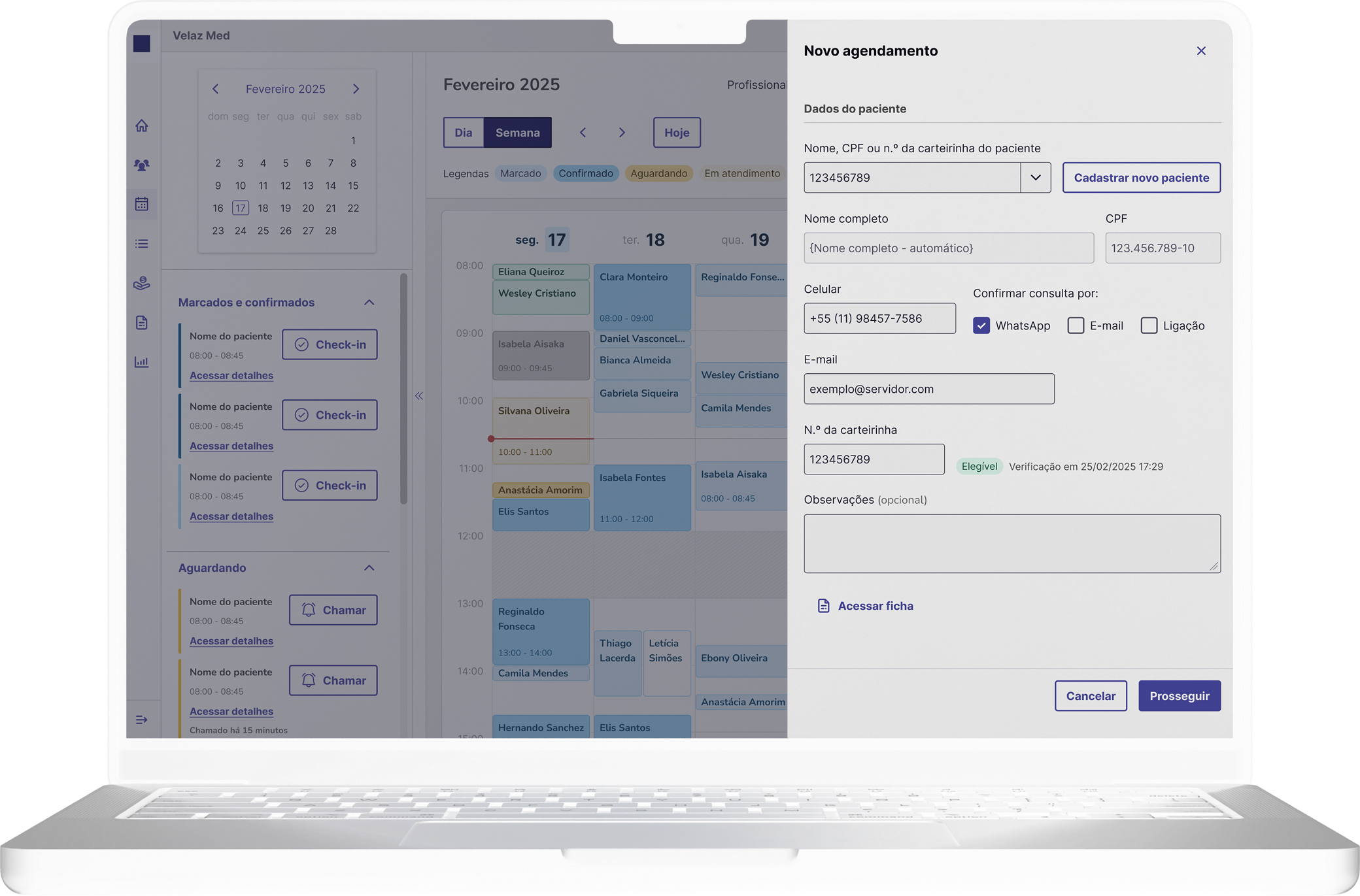Check the E-mail confirmation checkbox
This screenshot has height=896, width=1360.
point(1076,325)
